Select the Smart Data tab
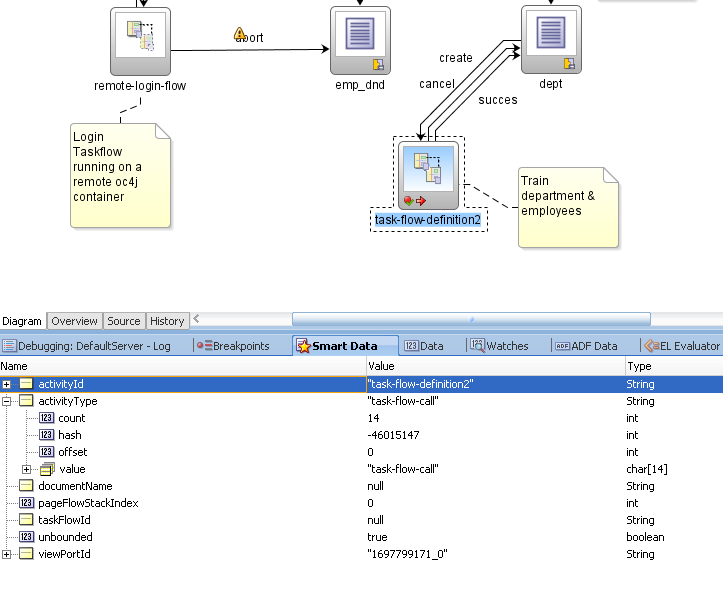This screenshot has width=723, height=601. (344, 346)
